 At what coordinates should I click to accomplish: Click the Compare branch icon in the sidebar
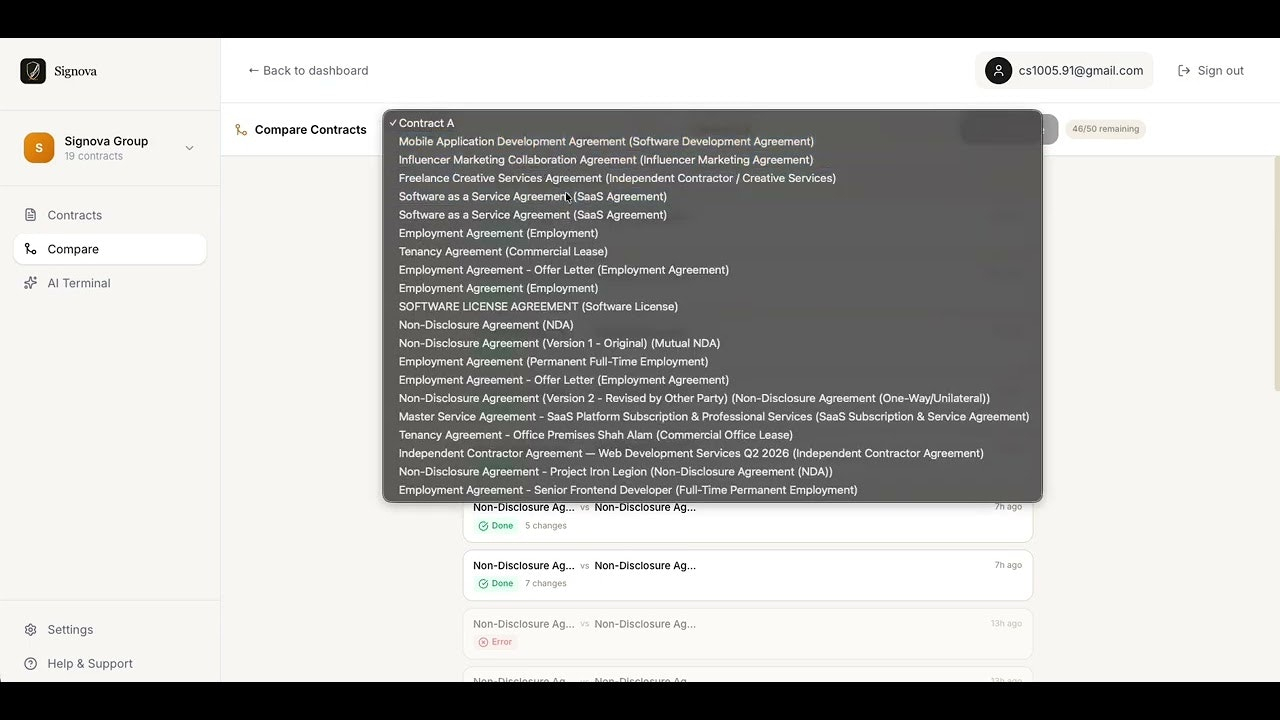(x=31, y=249)
